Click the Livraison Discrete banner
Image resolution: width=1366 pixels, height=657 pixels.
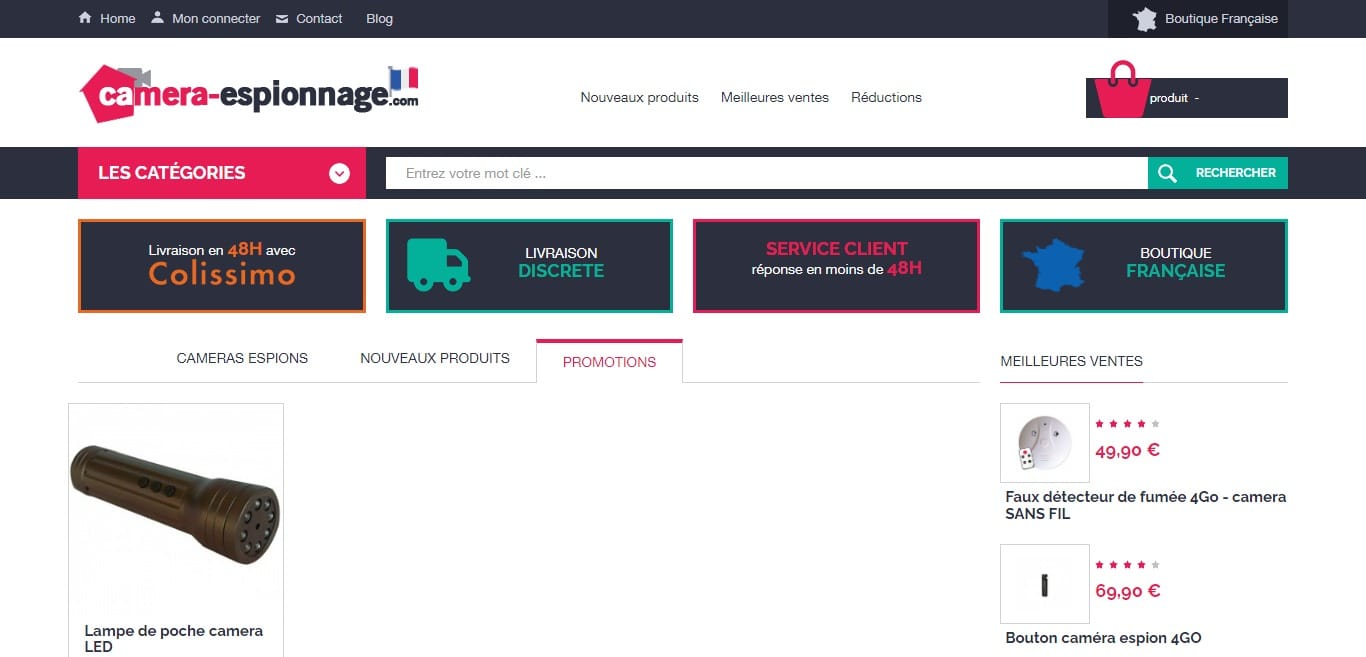pyautogui.click(x=529, y=266)
